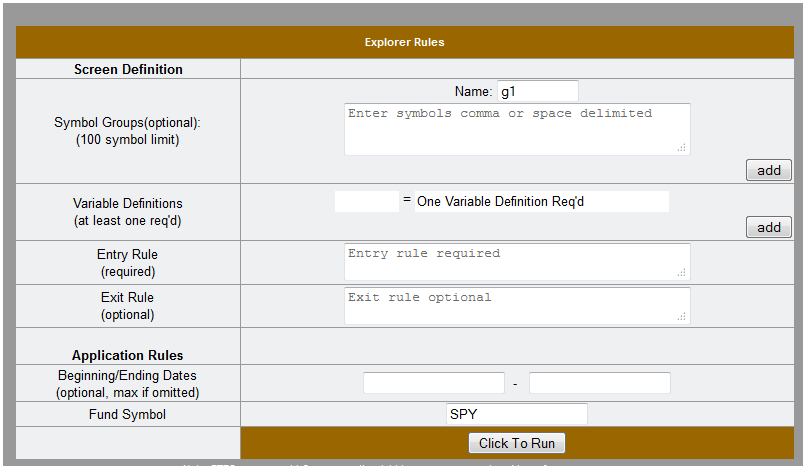The width and height of the screenshot is (806, 466).
Task: Grab resize handle of Exit Rule text area
Action: tap(682, 317)
